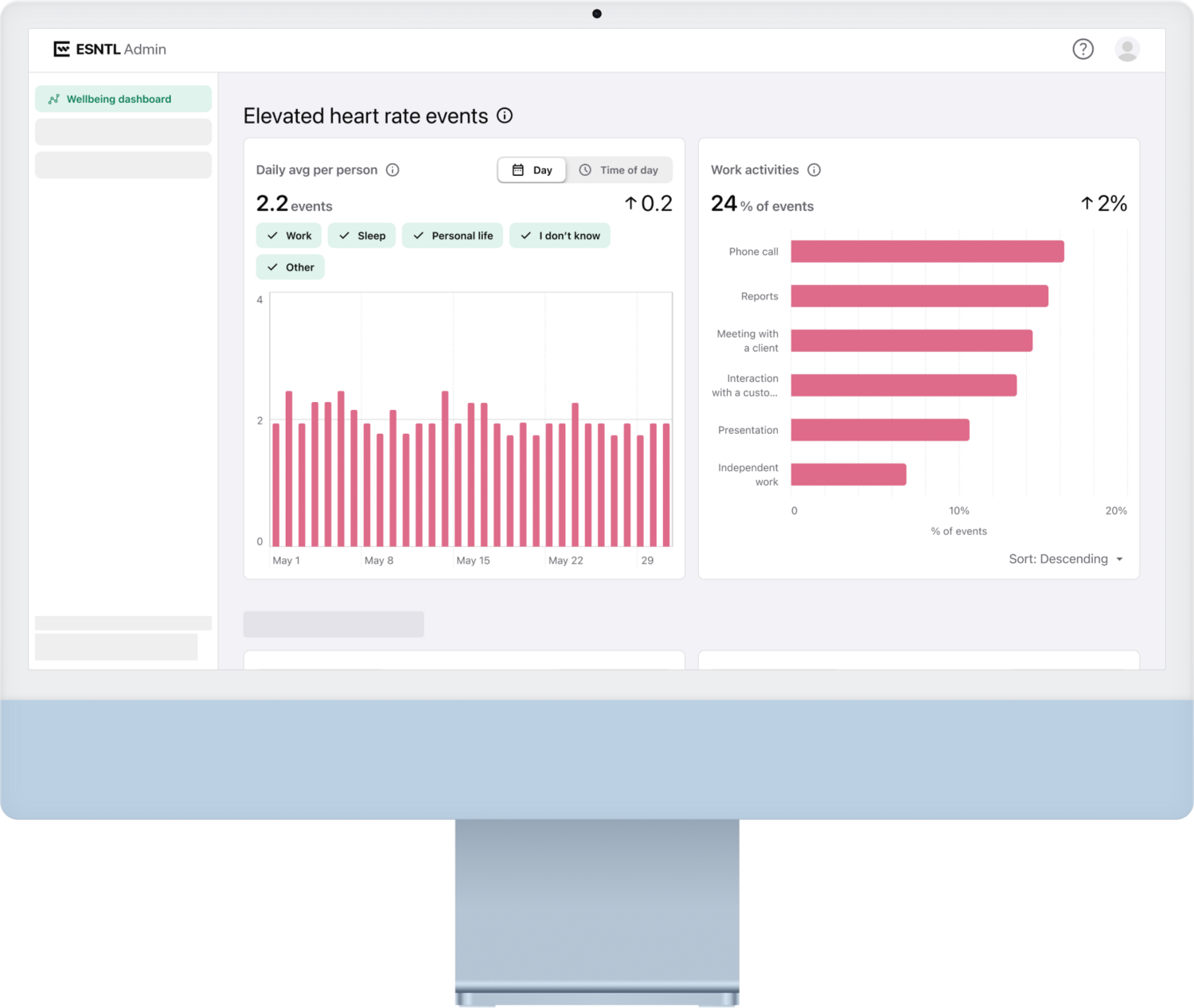
Task: Toggle the Work filter chip
Action: [x=289, y=236]
